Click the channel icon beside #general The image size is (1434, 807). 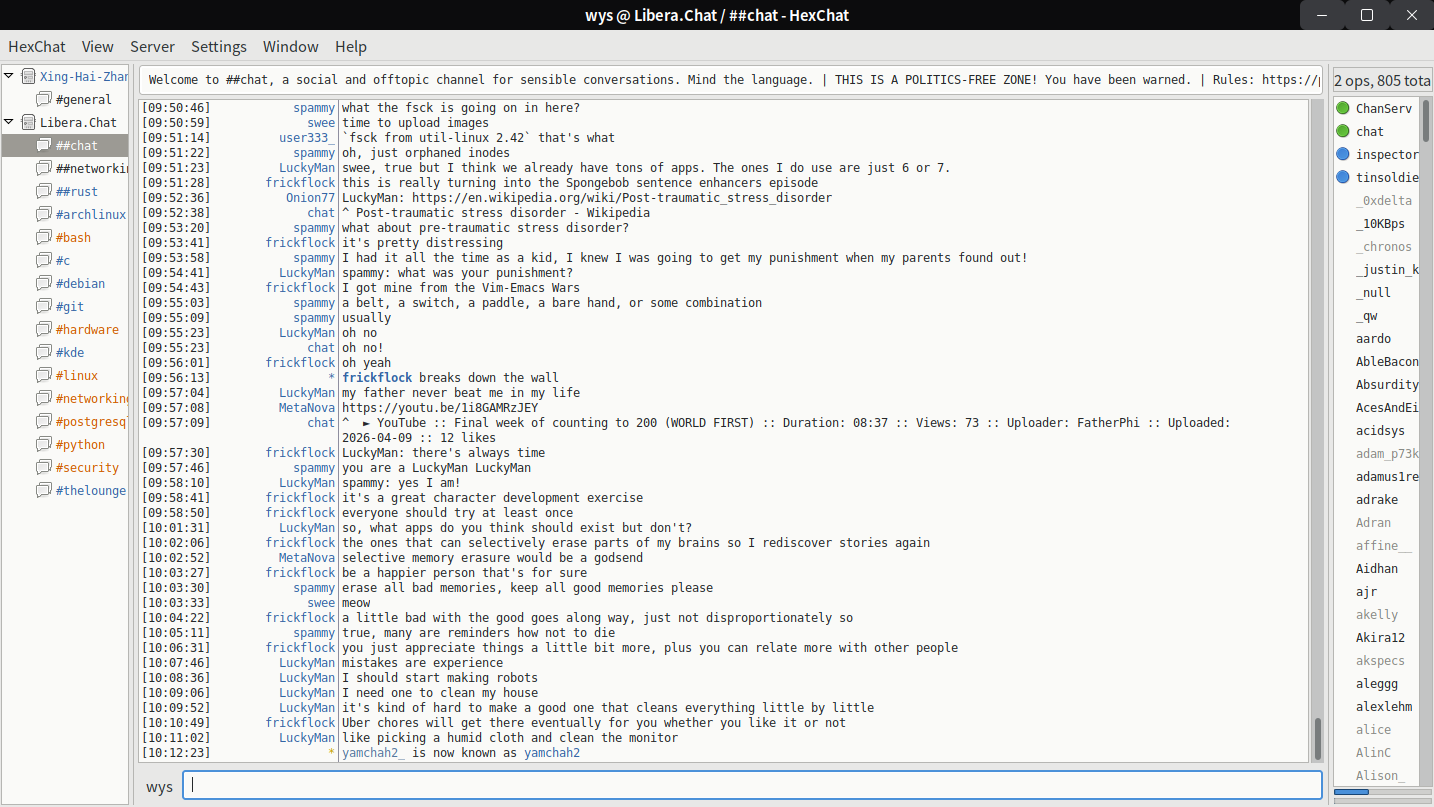(43, 99)
